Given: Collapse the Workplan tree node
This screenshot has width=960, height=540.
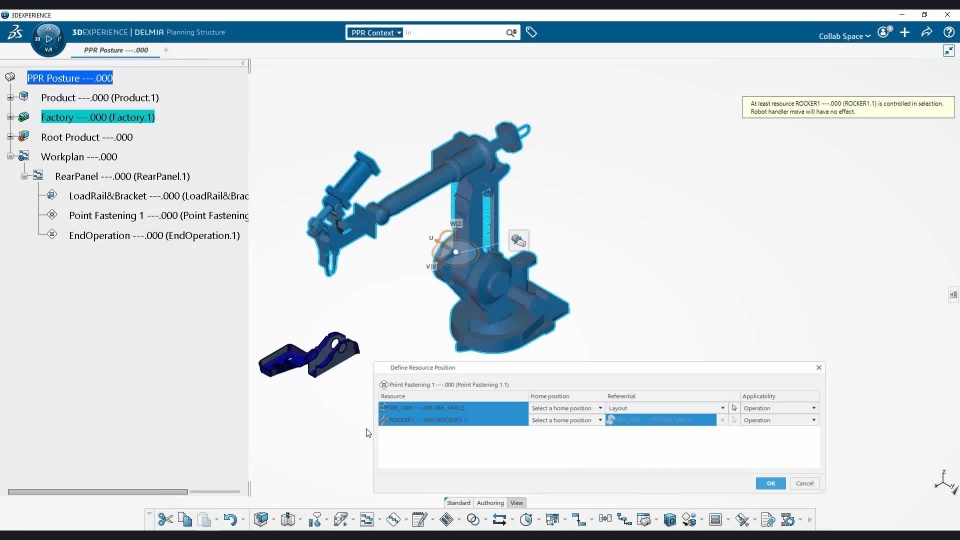Looking at the screenshot, I should 10,157.
